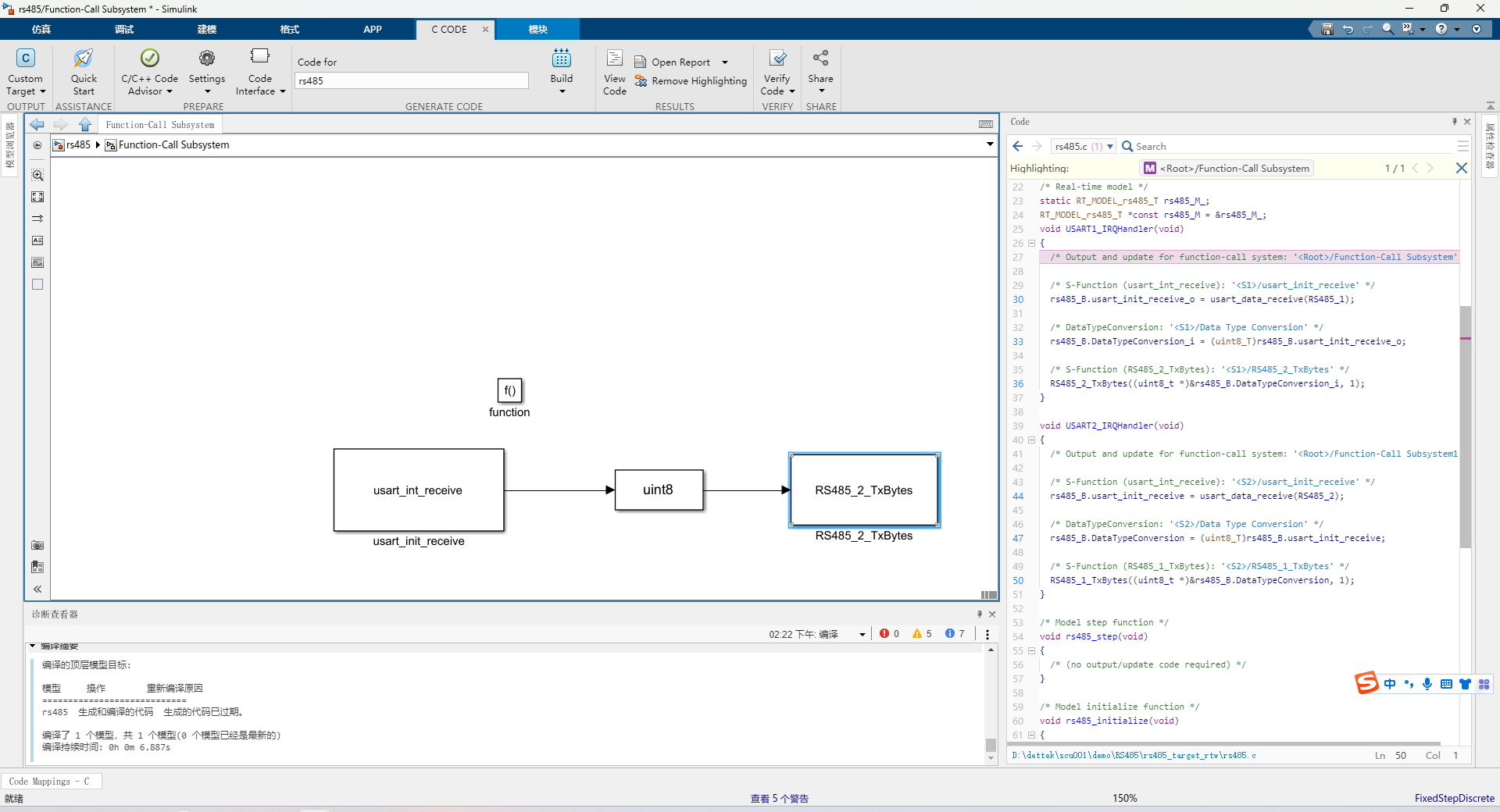1500x812 pixels.
Task: Switch to the APP tab
Action: click(x=373, y=29)
